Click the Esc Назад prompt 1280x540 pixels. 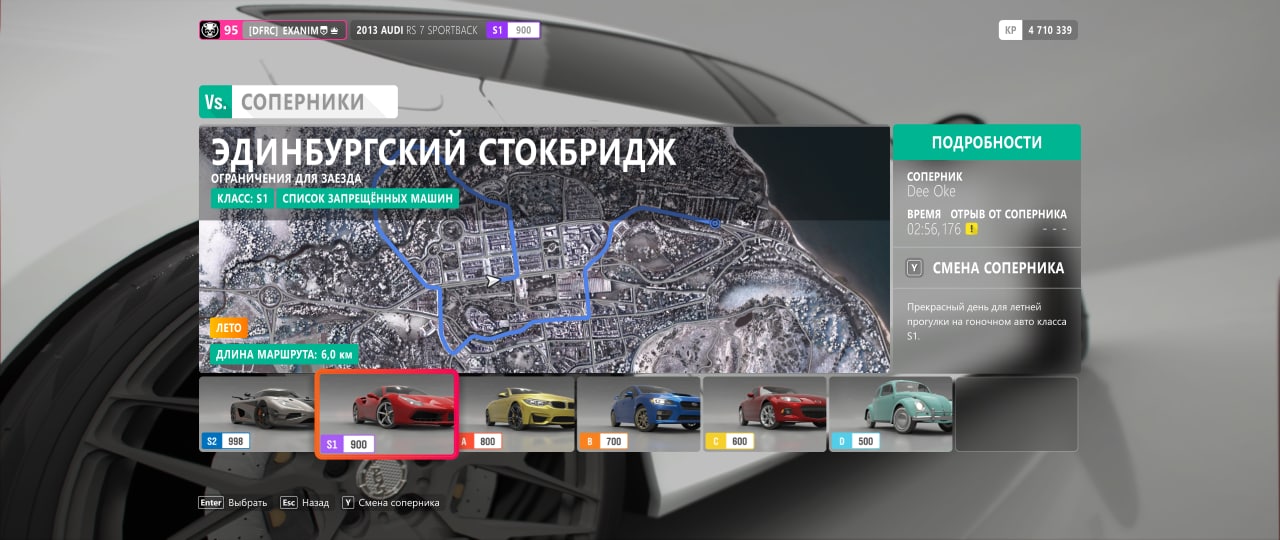pos(304,503)
